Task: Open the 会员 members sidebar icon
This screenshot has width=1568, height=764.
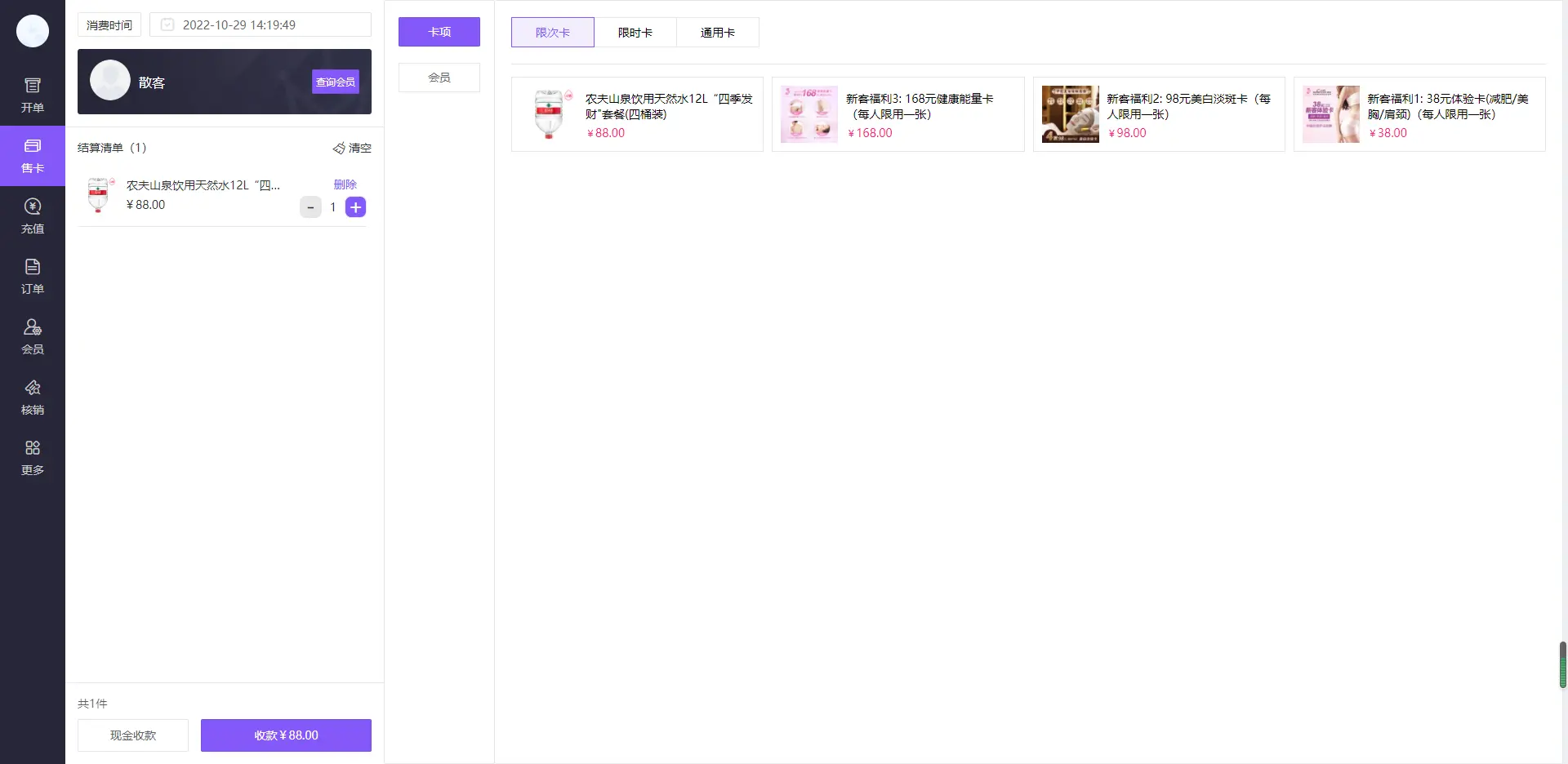Action: 33,337
